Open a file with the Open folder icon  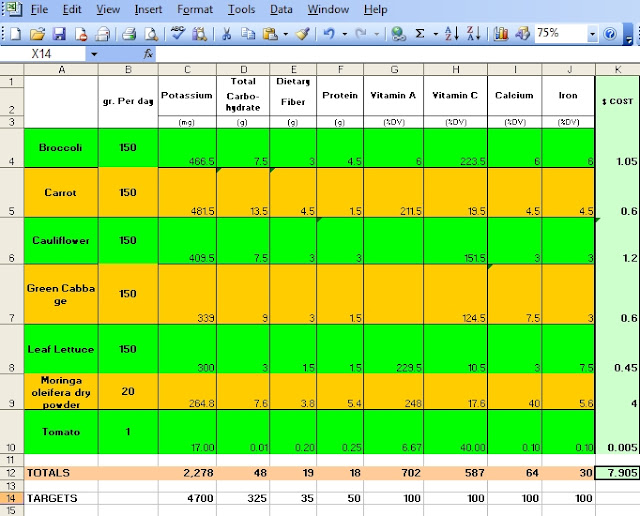point(38,33)
